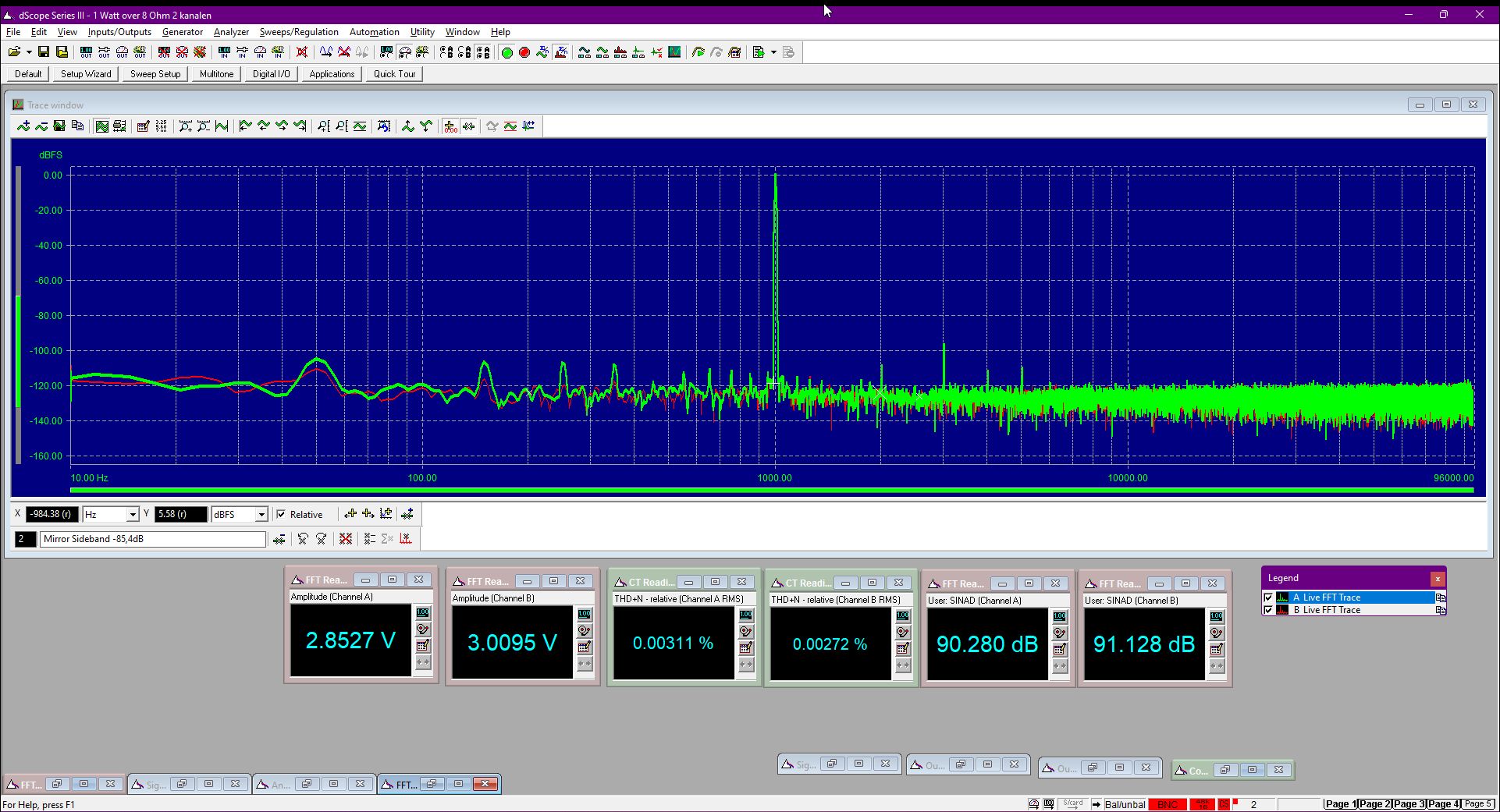Switch to Page 3 tab
This screenshot has width=1500, height=812.
pyautogui.click(x=1409, y=804)
